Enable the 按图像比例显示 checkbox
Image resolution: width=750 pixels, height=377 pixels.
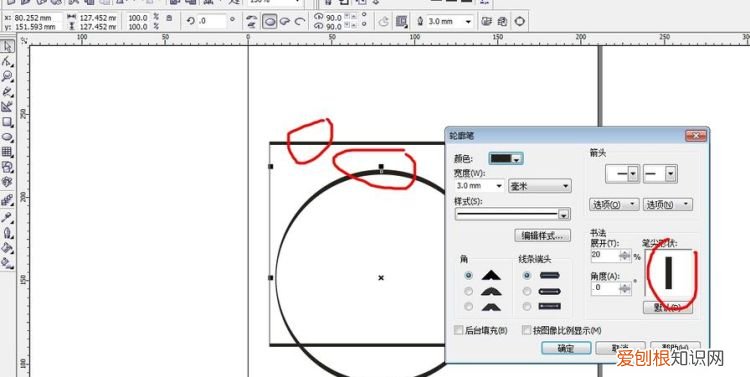pyautogui.click(x=527, y=330)
